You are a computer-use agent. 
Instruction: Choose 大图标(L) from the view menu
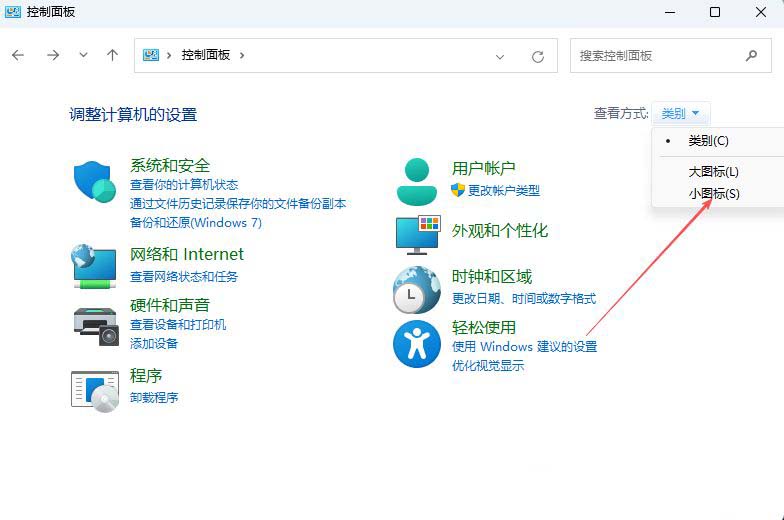pos(714,172)
